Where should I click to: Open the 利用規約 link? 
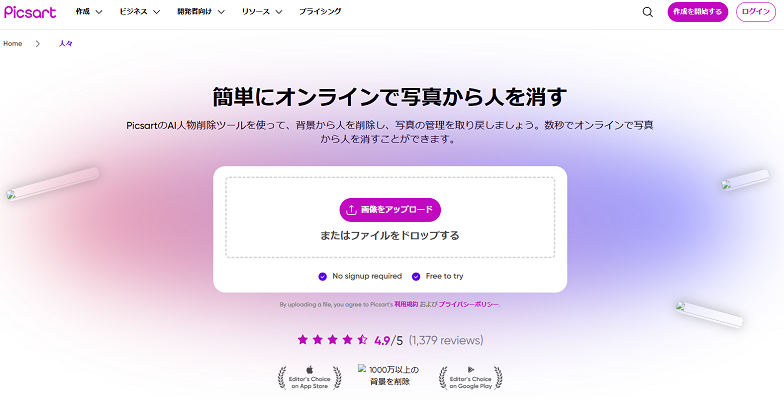click(406, 304)
